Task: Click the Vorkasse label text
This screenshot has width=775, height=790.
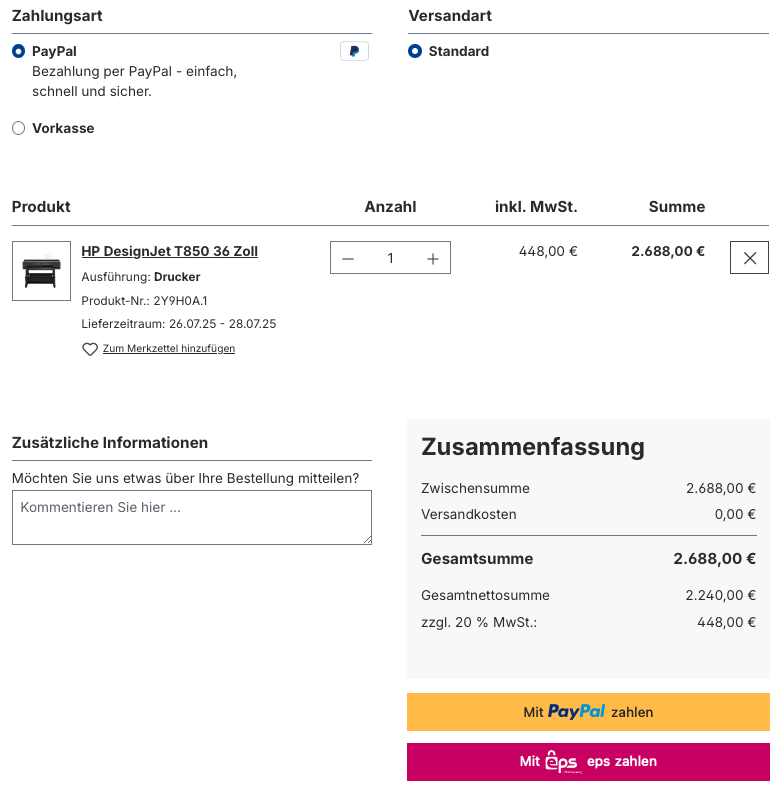Action: click(x=63, y=128)
